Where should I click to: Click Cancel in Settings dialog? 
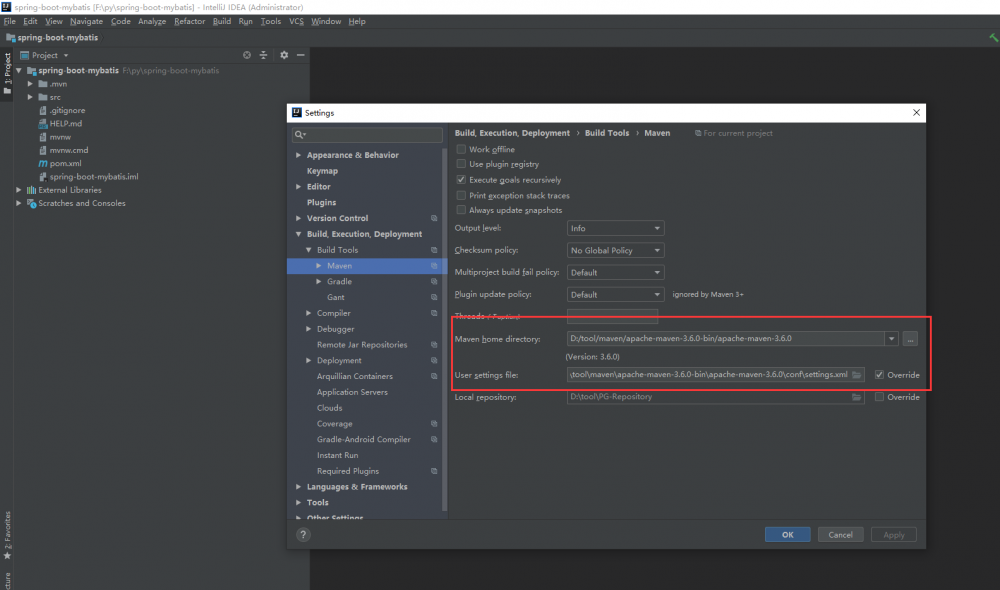[841, 535]
